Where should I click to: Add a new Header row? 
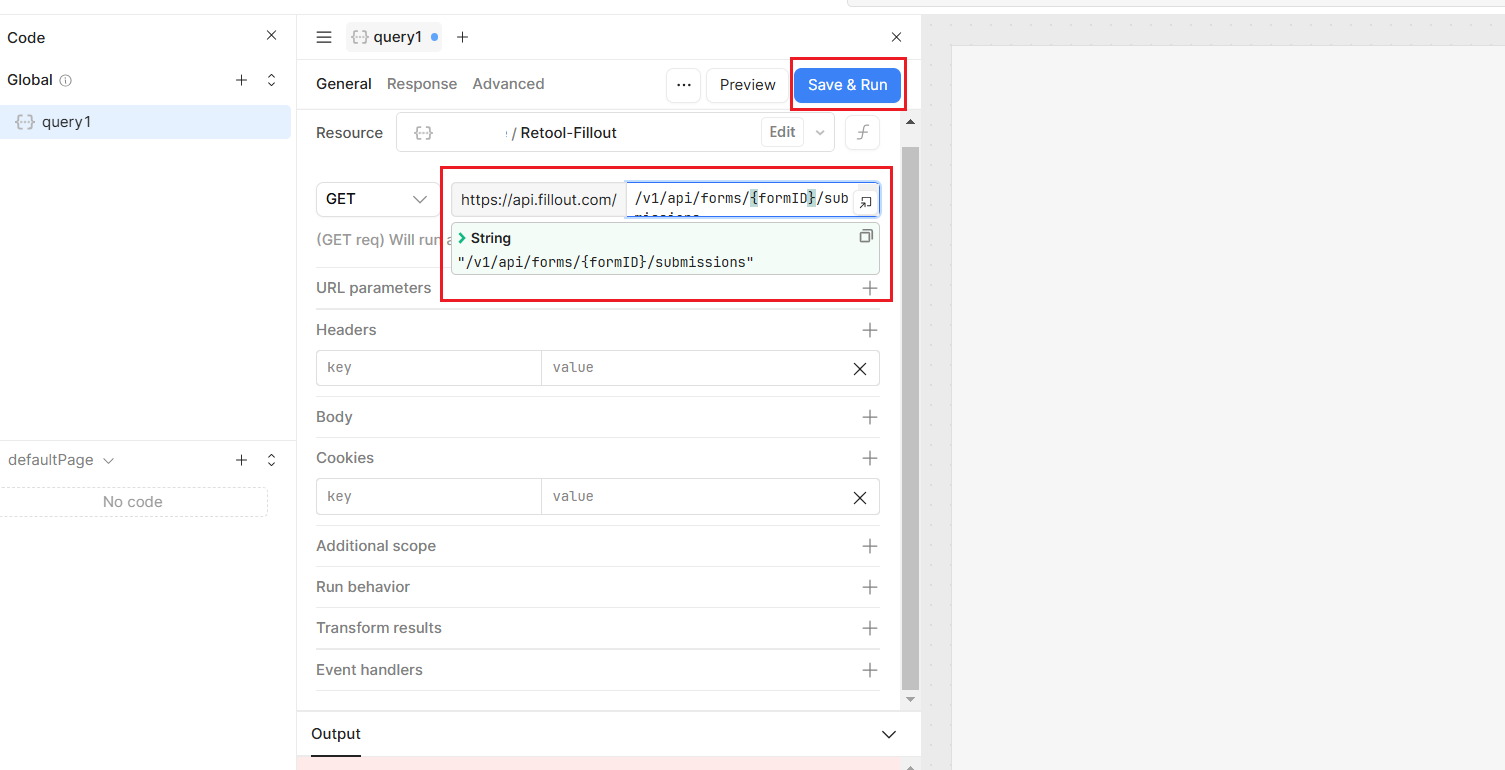pos(870,330)
